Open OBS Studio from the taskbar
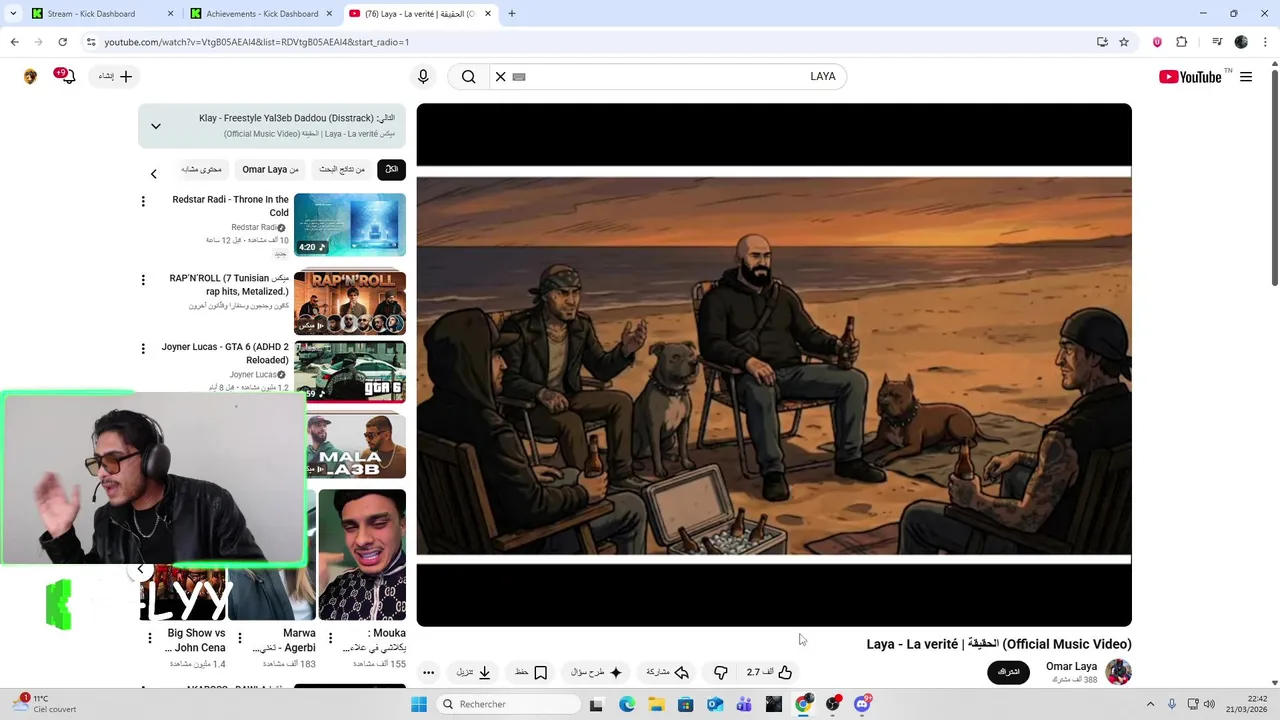This screenshot has height=720, width=1280. click(832, 704)
